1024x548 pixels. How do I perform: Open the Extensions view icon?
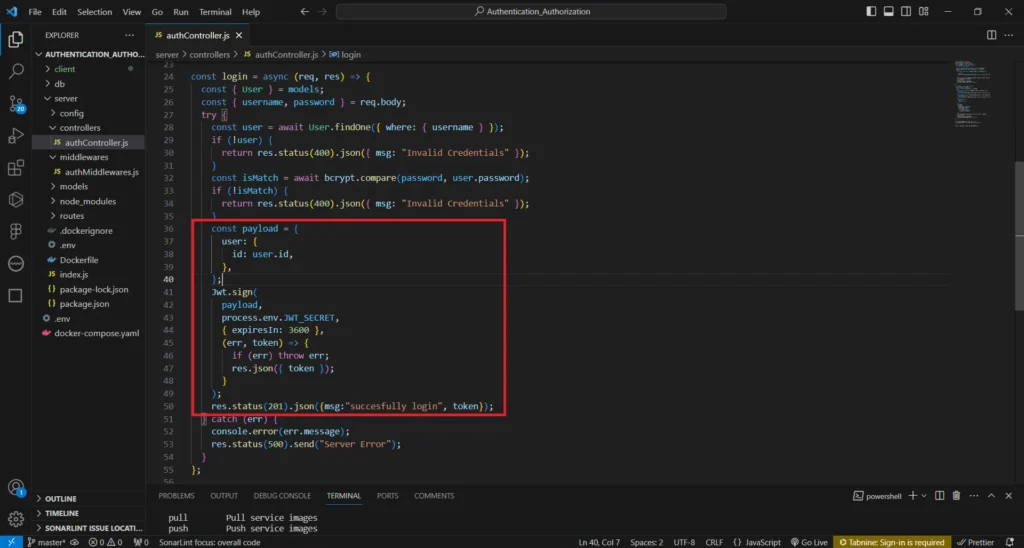(16, 168)
